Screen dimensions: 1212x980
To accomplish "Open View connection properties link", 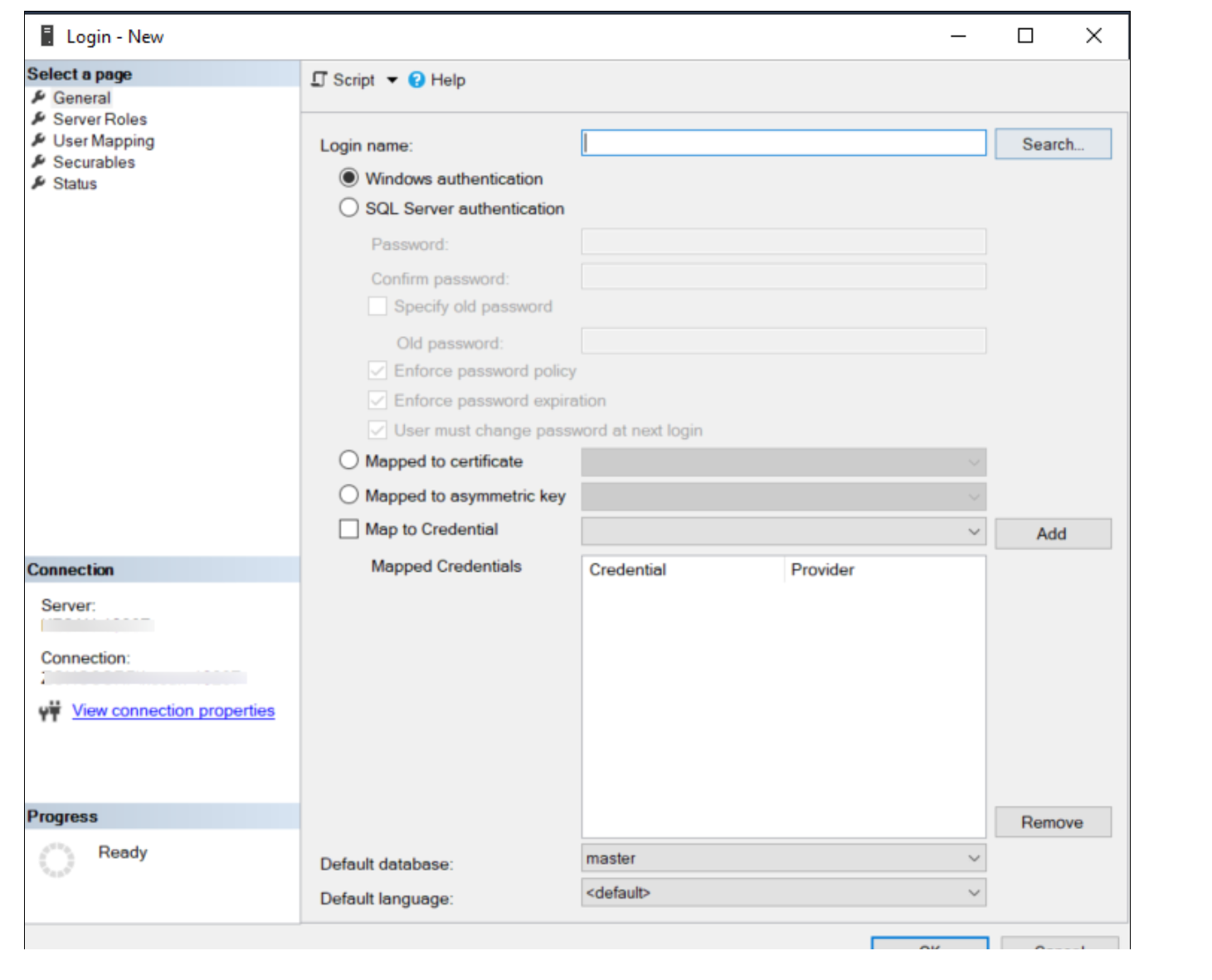I will point(173,711).
